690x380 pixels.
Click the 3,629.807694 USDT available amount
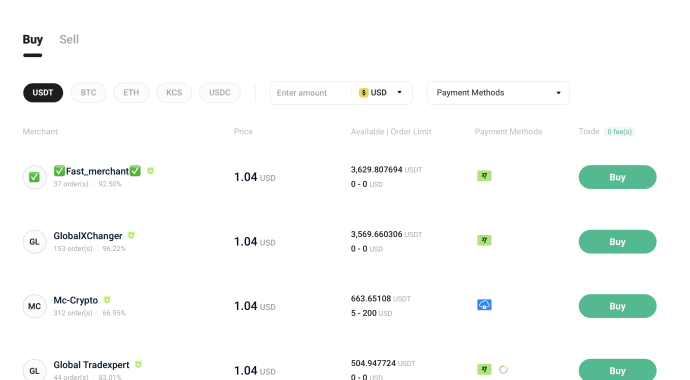click(386, 170)
